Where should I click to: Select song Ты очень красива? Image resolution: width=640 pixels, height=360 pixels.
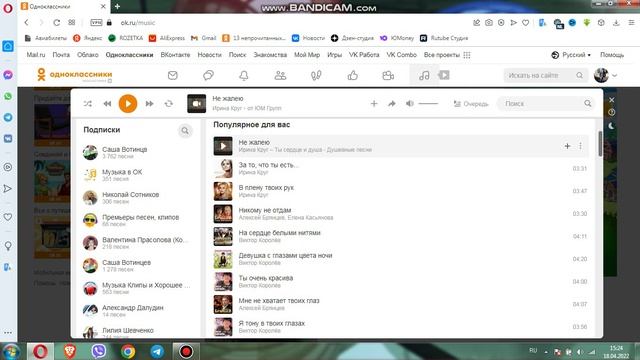266,278
